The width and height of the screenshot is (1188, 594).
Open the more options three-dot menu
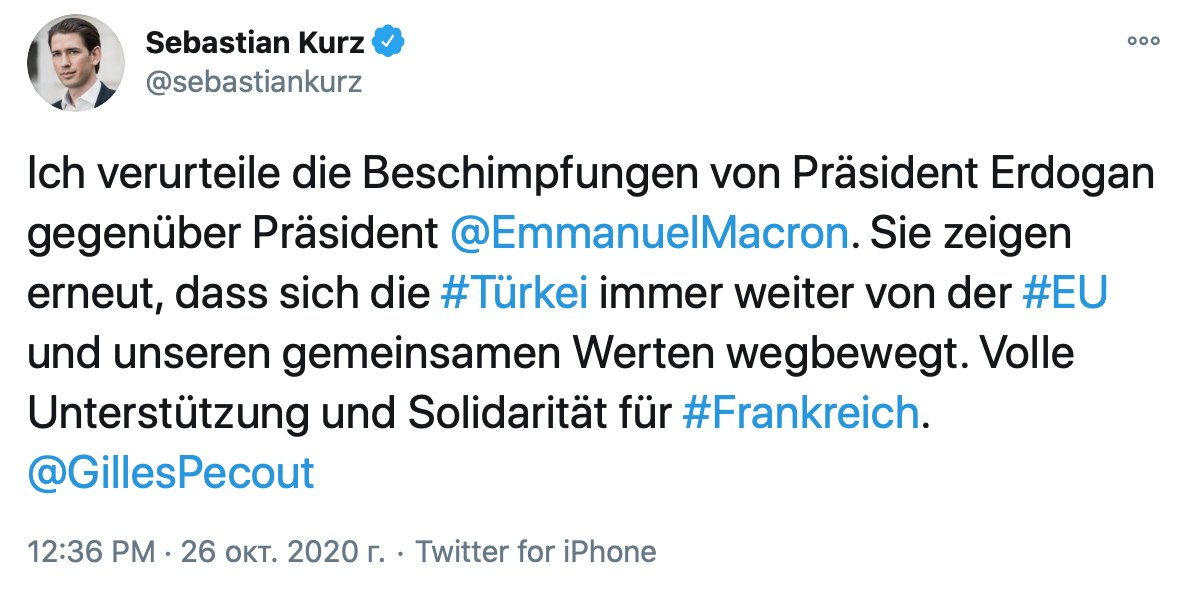click(1142, 43)
